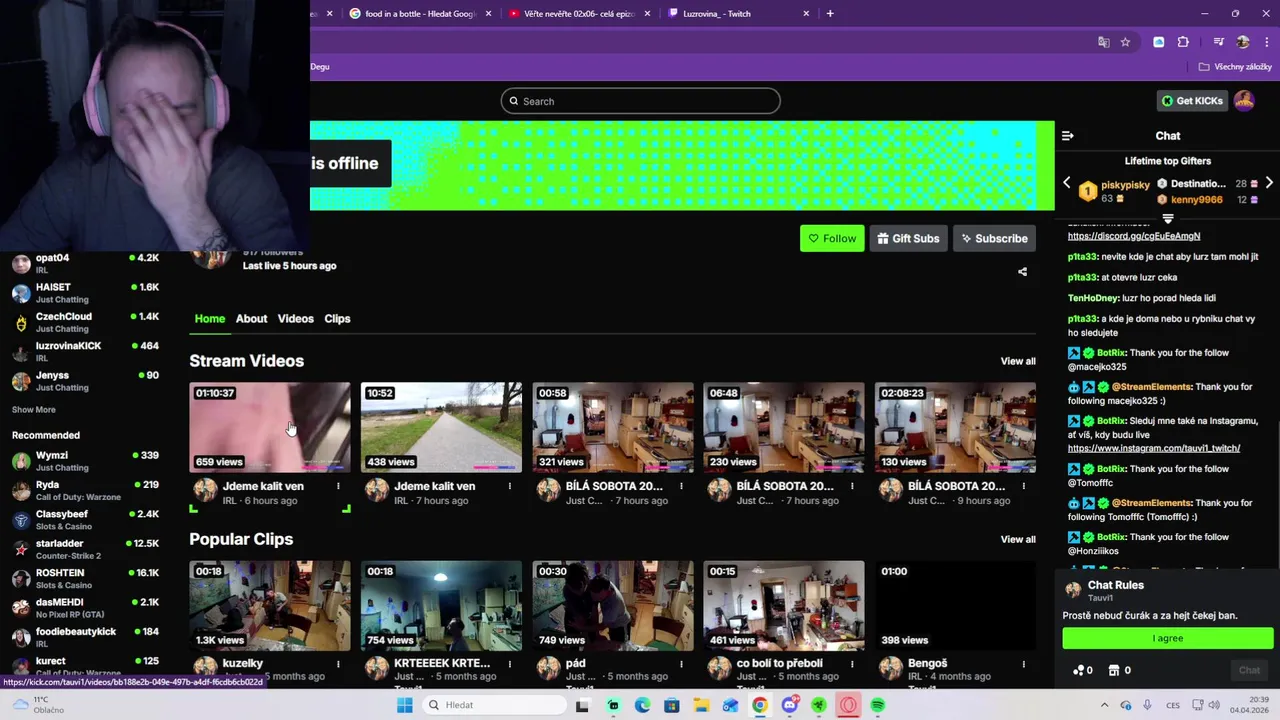The width and height of the screenshot is (1280, 720).
Task: Click the Subscribe button
Action: click(x=994, y=238)
